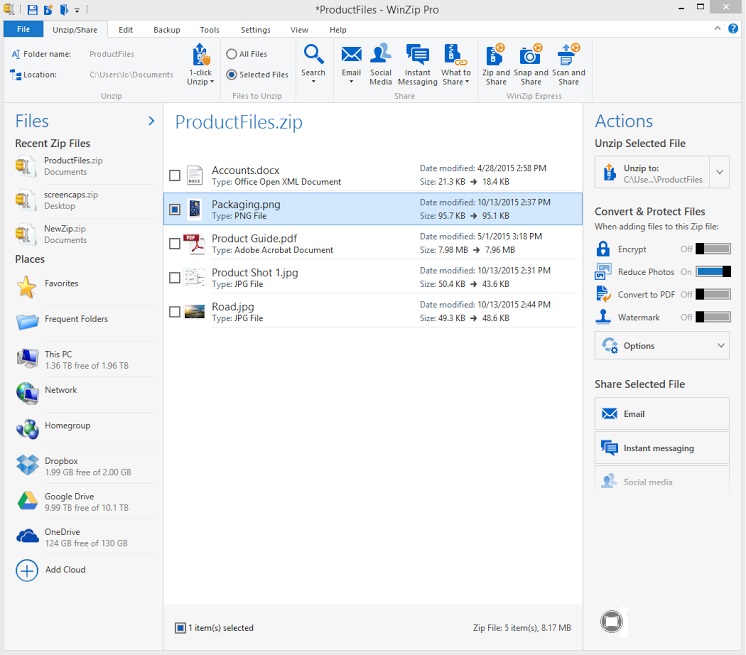Uncheck the Packaging.png checkbox

(175, 209)
